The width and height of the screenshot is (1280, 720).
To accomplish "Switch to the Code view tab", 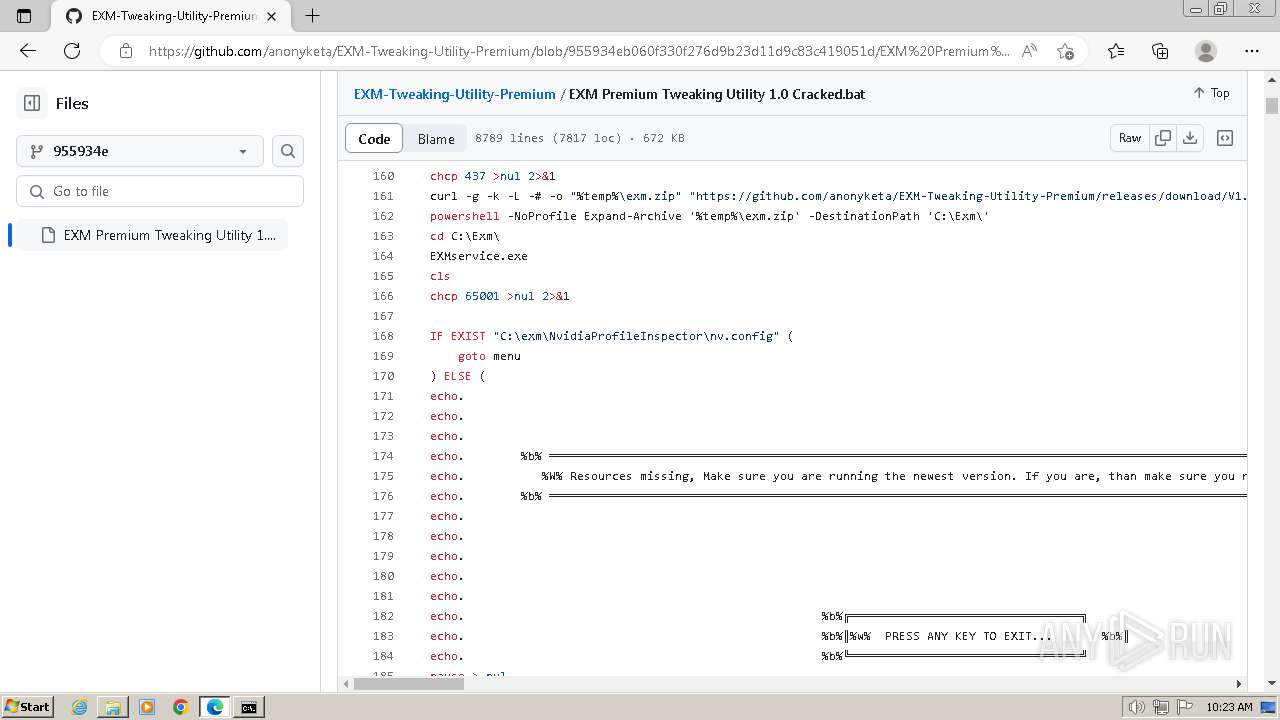I will coord(374,138).
